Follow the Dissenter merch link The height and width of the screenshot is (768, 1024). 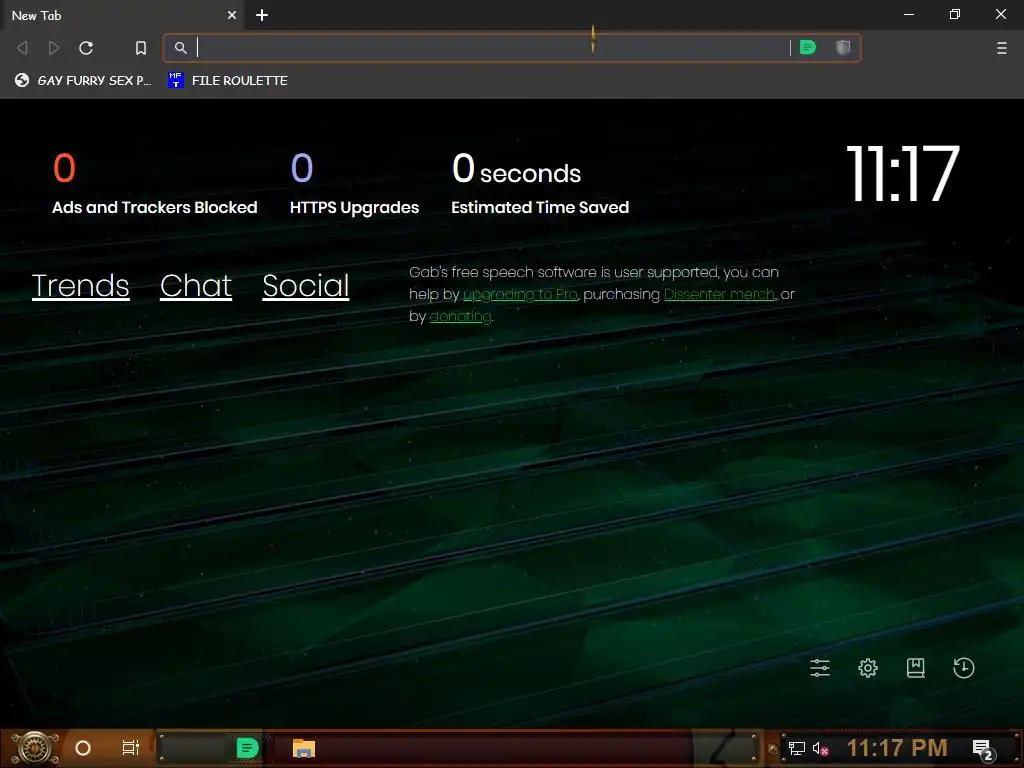click(x=719, y=295)
